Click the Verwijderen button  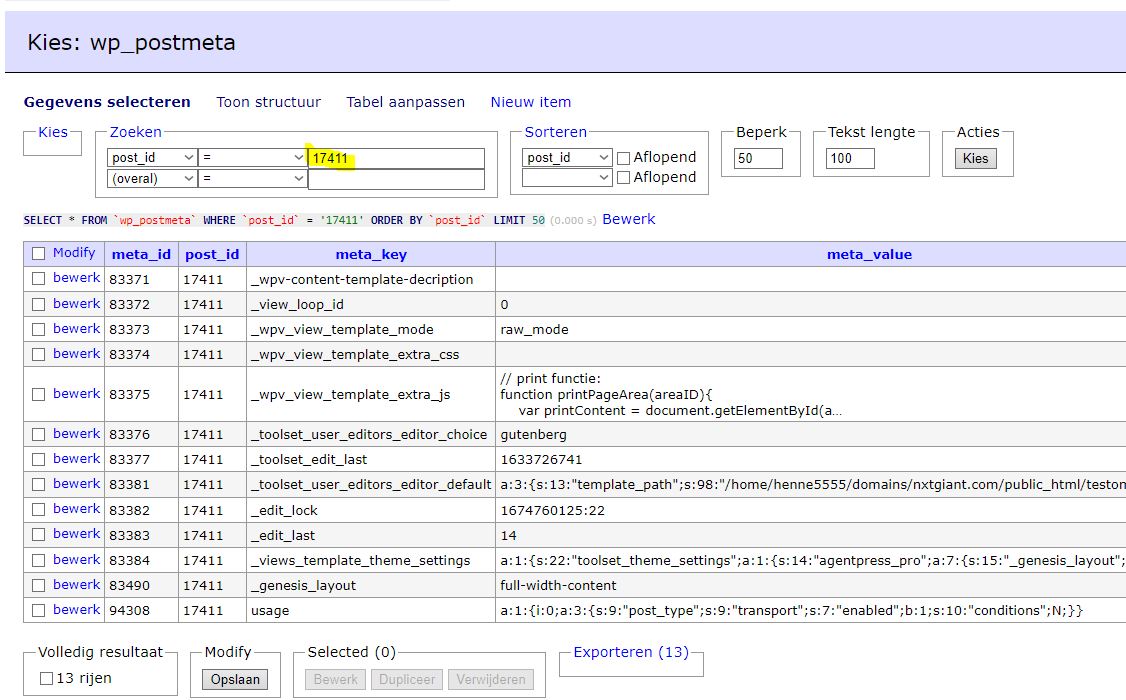[490, 679]
